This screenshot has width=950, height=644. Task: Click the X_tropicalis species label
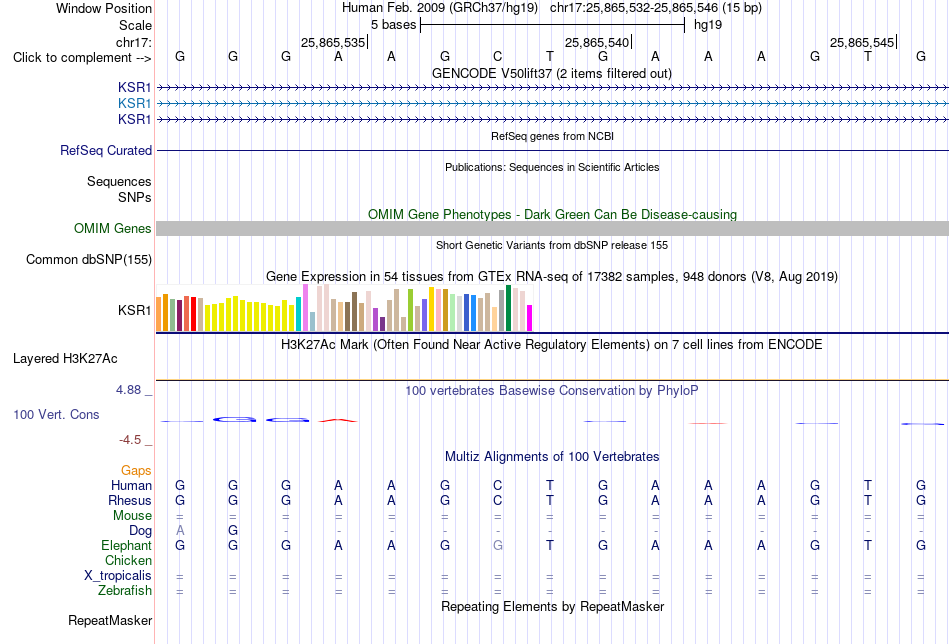pos(118,576)
